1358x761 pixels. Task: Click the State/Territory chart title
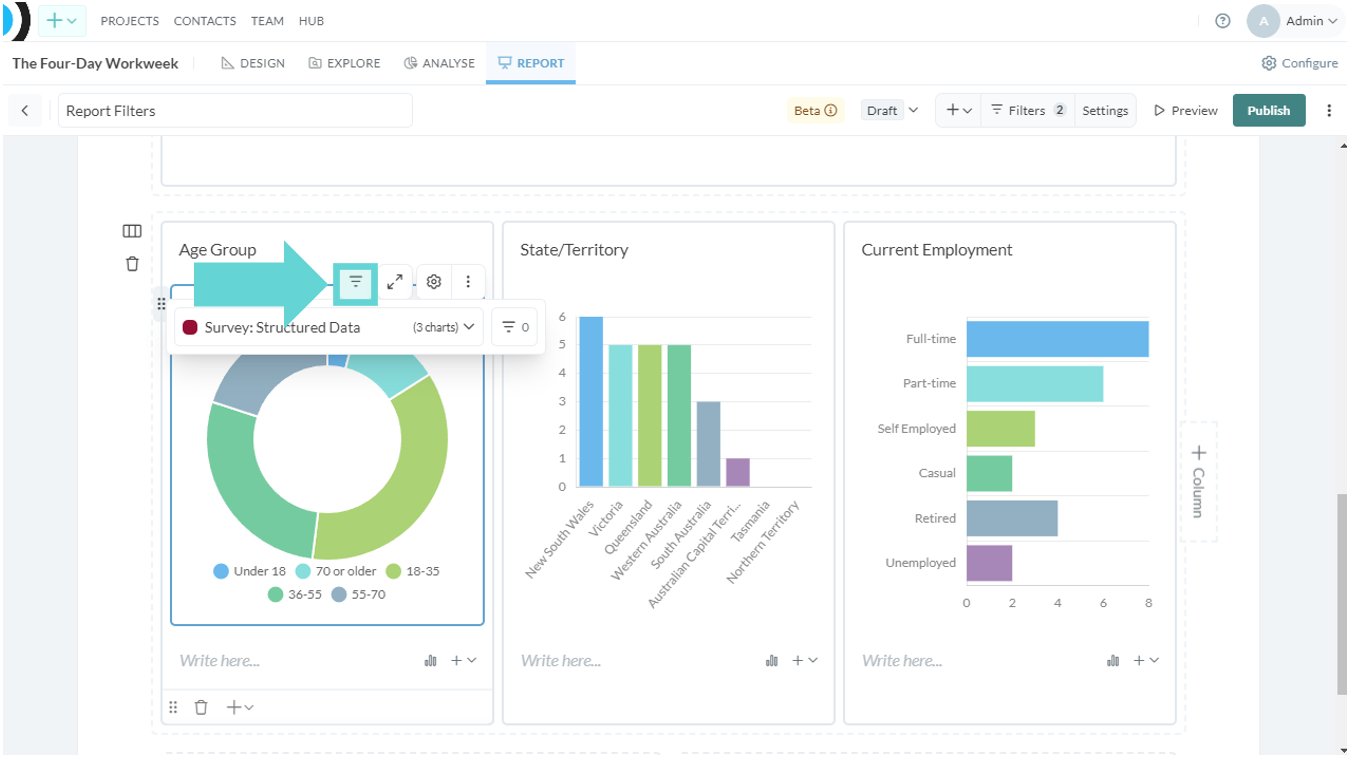tap(574, 250)
